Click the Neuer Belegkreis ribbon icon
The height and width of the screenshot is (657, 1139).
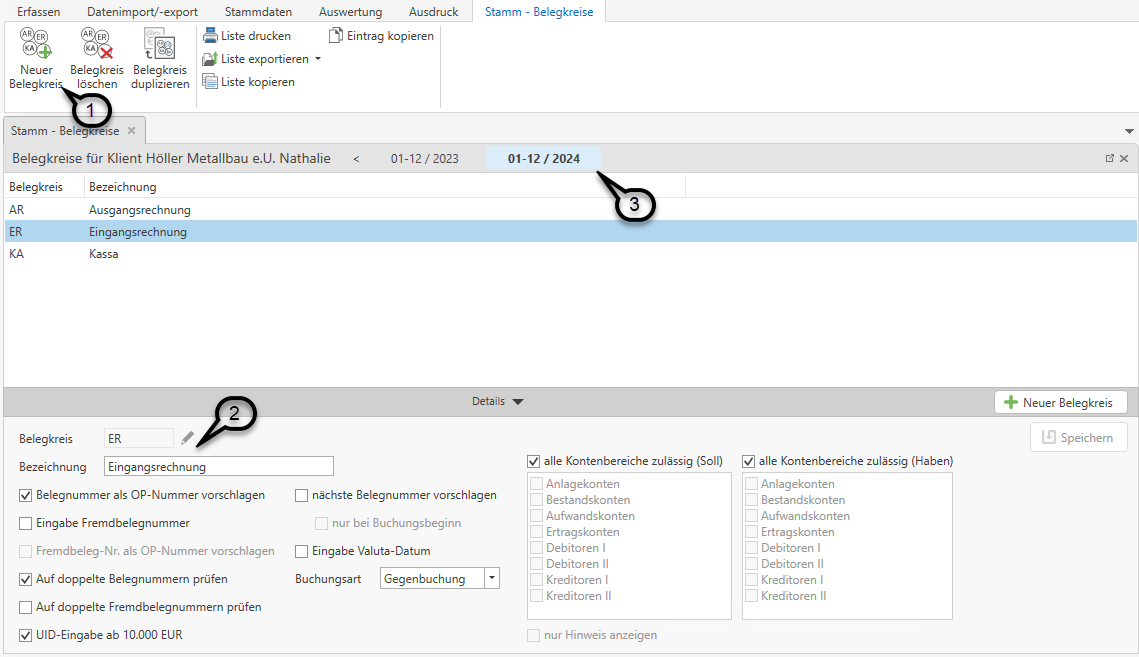(36, 46)
